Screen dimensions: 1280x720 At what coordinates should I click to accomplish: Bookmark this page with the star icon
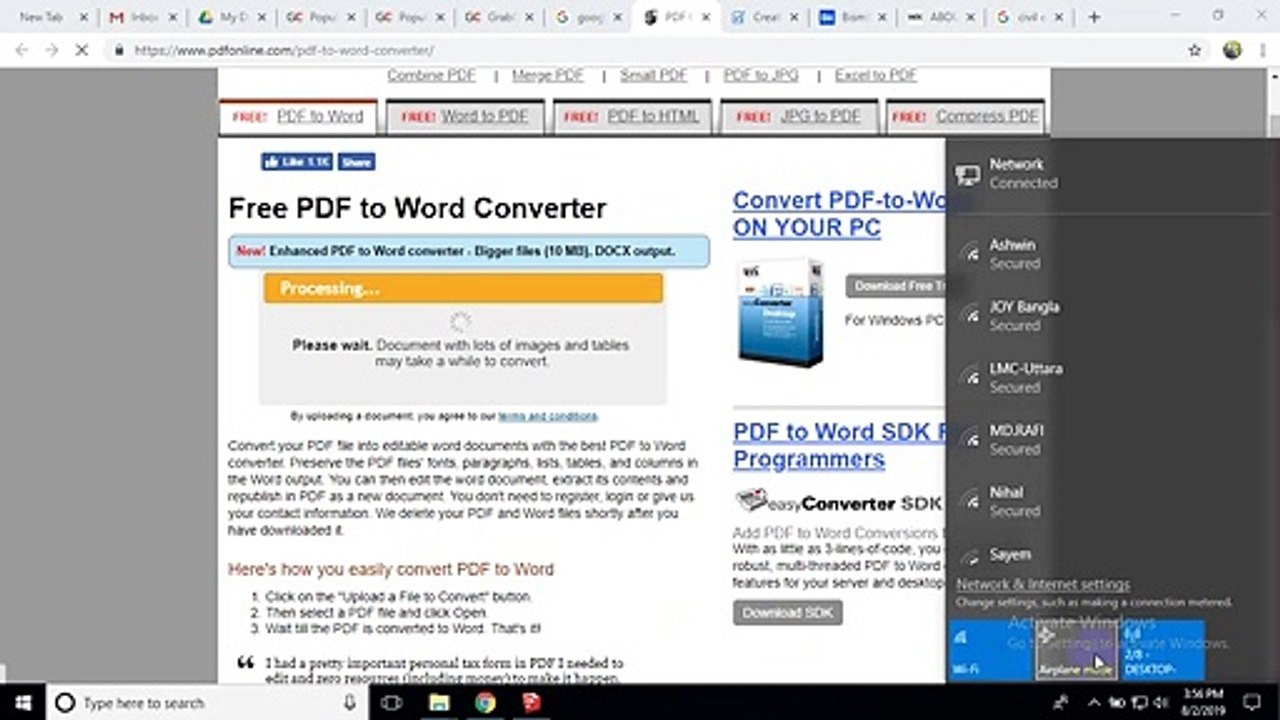pyautogui.click(x=1194, y=50)
